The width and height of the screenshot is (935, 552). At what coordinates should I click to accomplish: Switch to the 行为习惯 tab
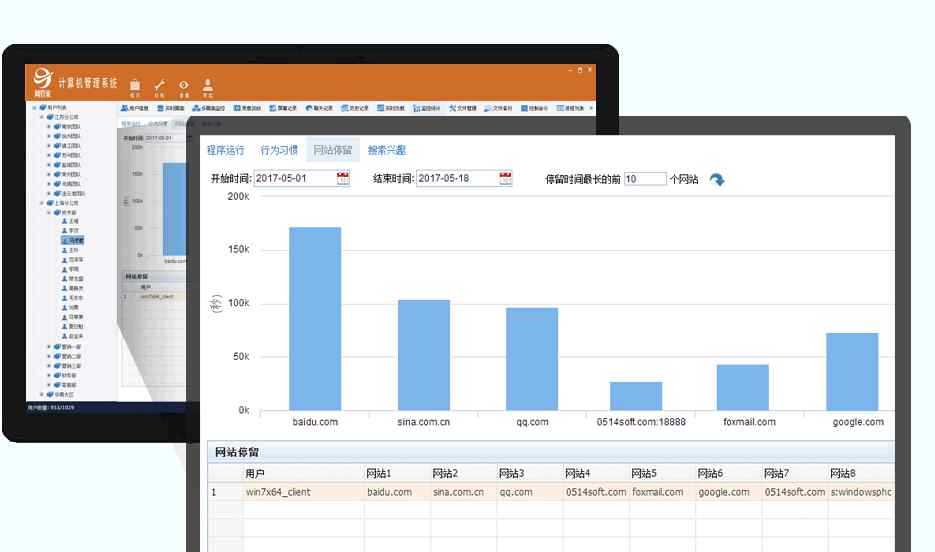pyautogui.click(x=279, y=150)
